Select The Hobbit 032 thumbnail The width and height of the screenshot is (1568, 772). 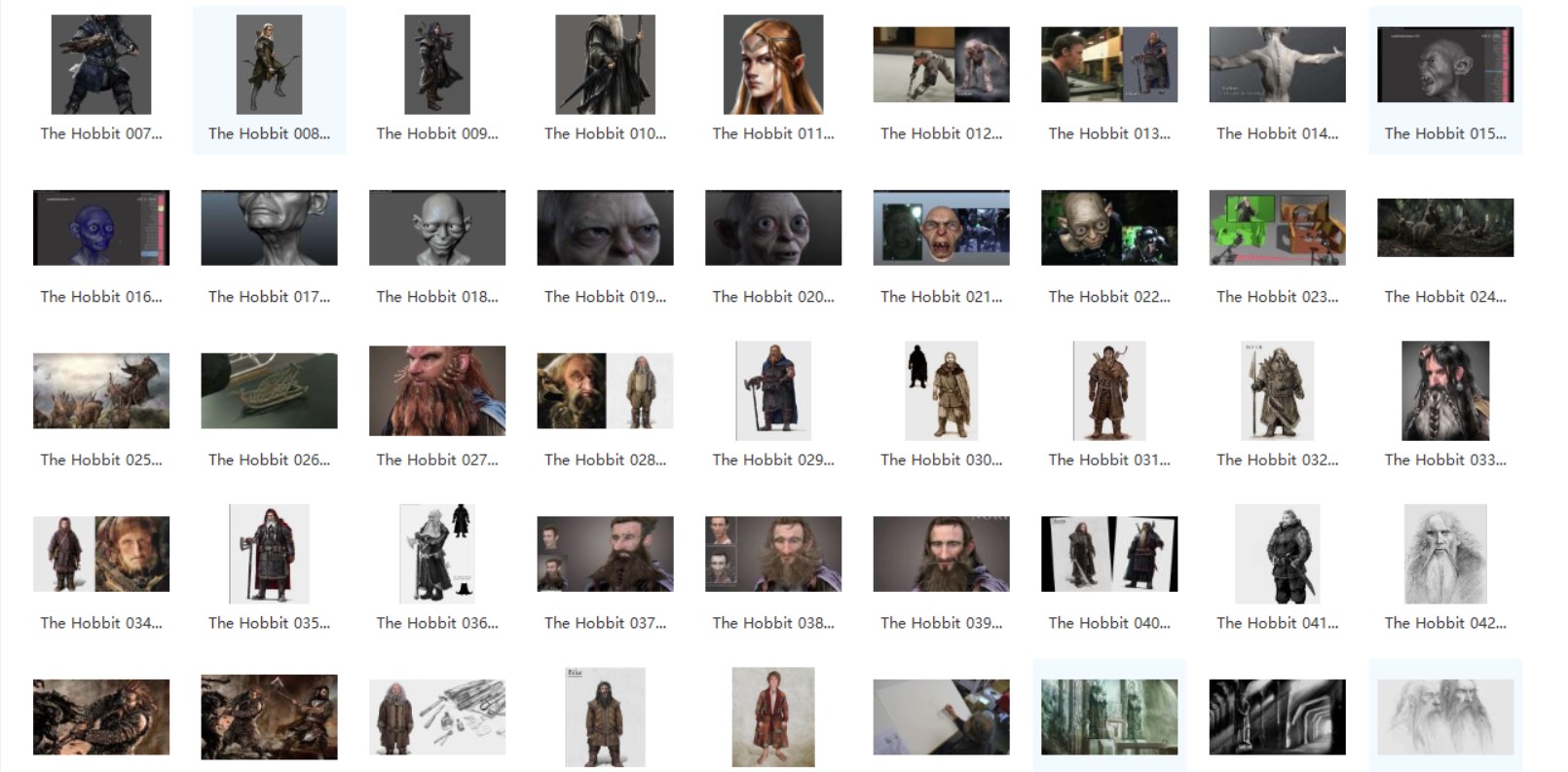click(x=1277, y=390)
